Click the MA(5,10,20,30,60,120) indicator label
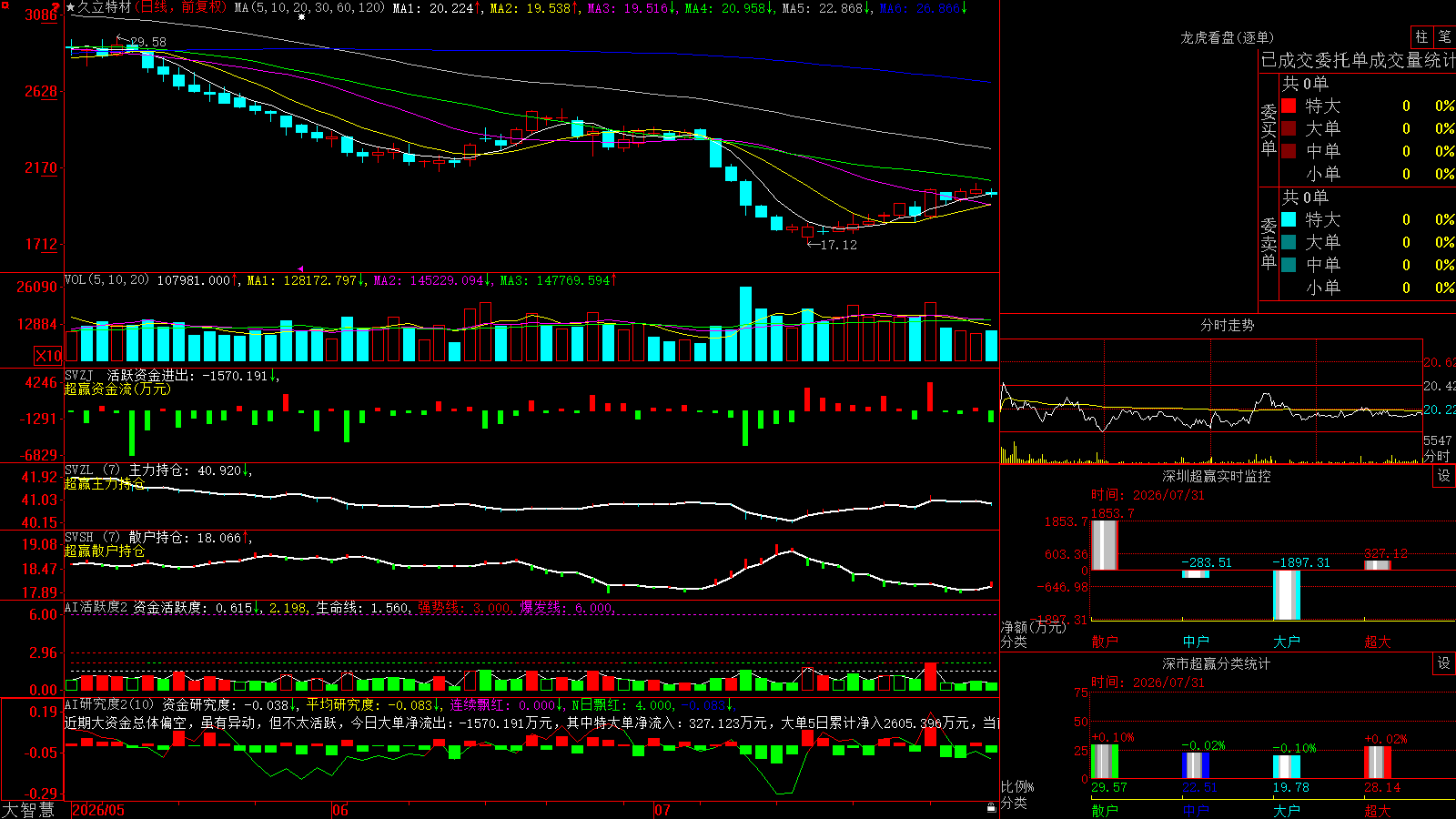This screenshot has height=819, width=1456. coord(309,7)
